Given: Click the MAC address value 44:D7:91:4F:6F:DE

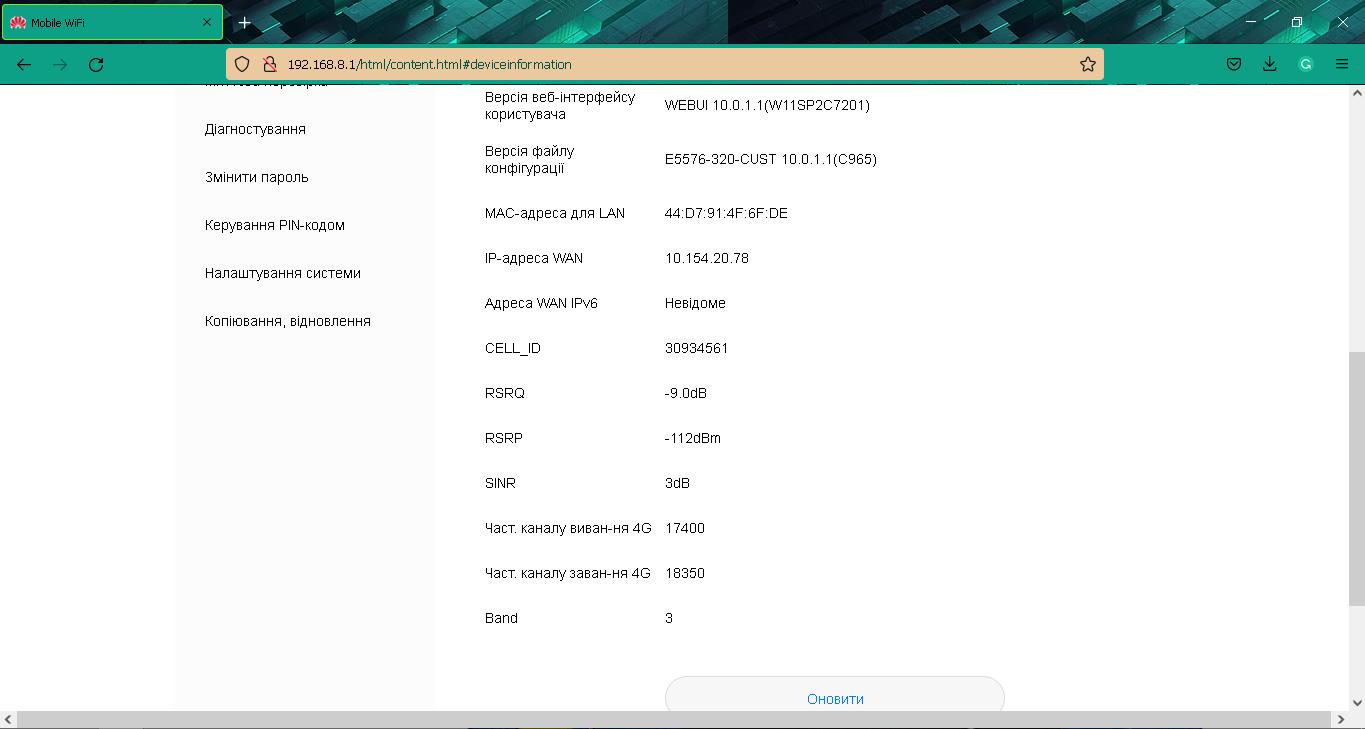Looking at the screenshot, I should (x=726, y=213).
